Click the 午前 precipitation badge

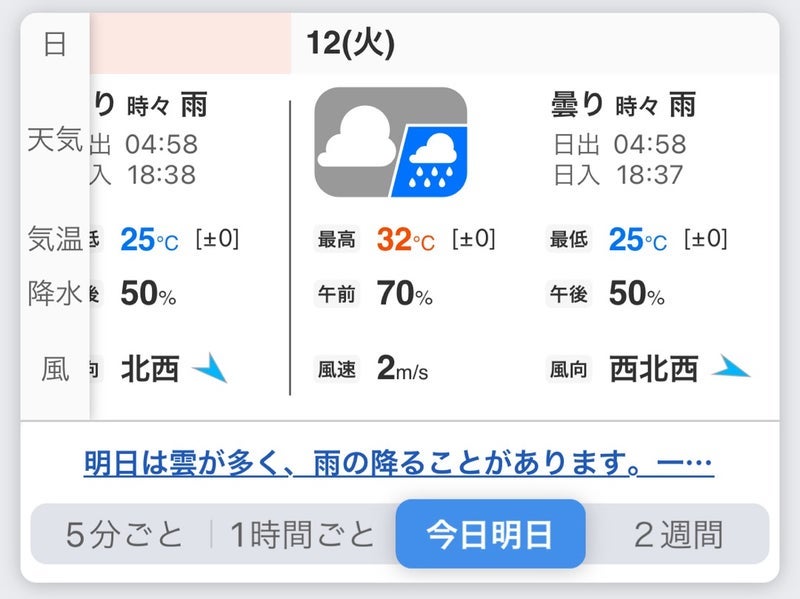[x=336, y=296]
